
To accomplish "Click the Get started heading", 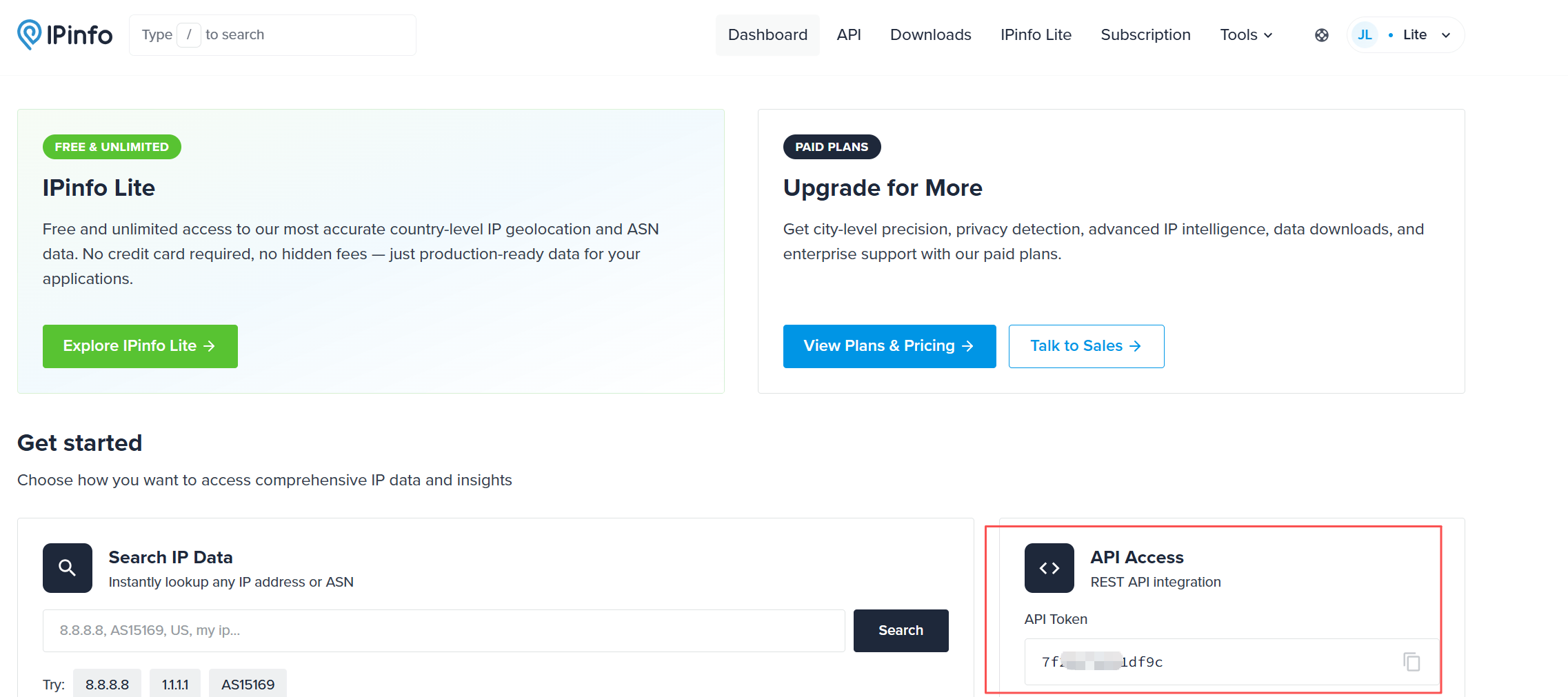I will tap(80, 443).
